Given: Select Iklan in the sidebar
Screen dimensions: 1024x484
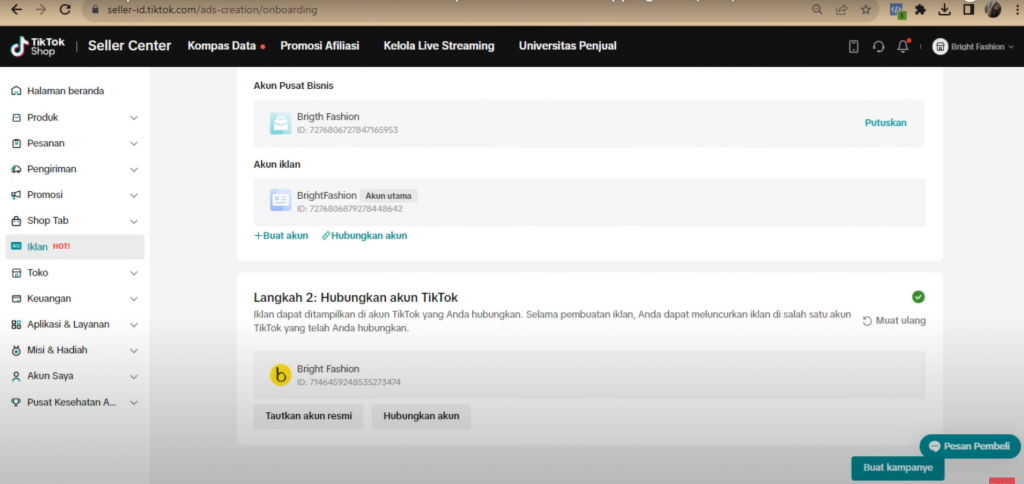Looking at the screenshot, I should [38, 246].
